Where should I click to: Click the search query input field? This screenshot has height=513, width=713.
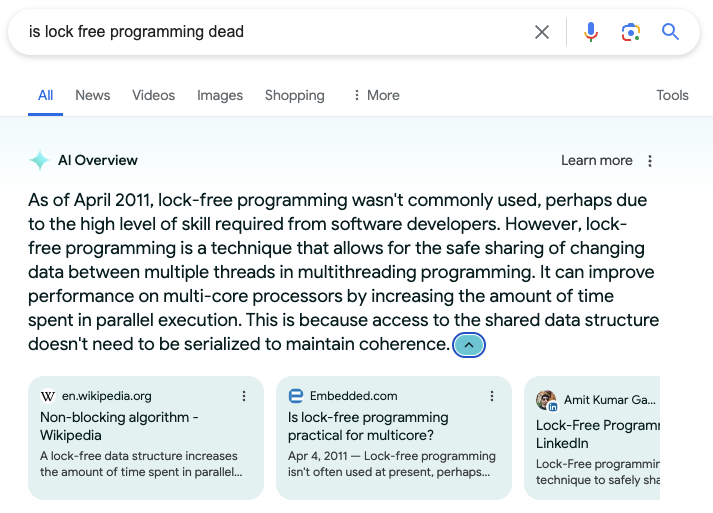pyautogui.click(x=270, y=32)
